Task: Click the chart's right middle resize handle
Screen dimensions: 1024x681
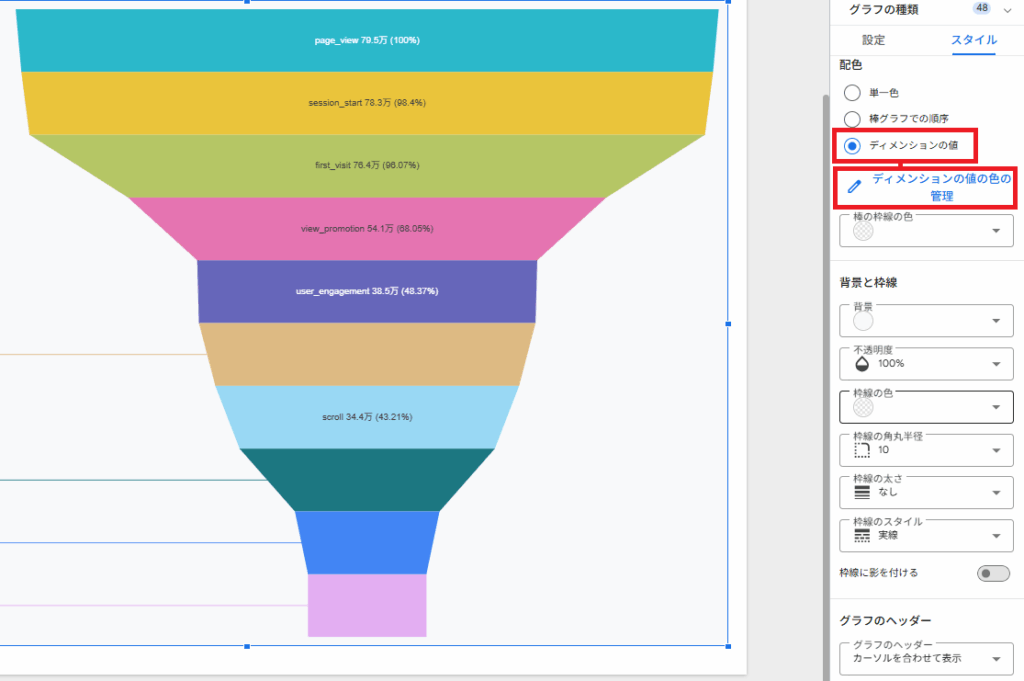Action: click(728, 324)
